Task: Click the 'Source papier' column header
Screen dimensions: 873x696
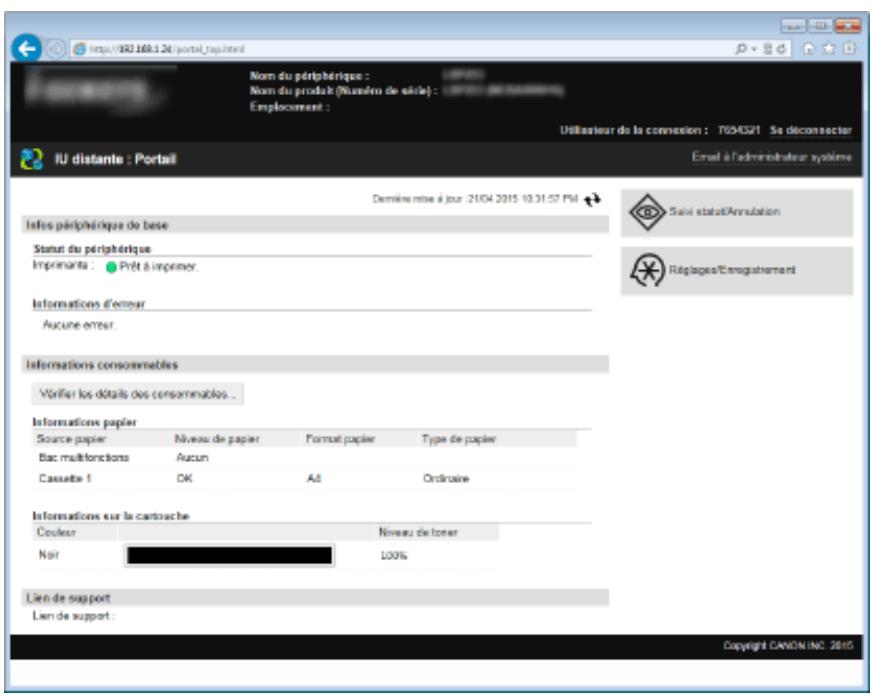Action: click(71, 439)
